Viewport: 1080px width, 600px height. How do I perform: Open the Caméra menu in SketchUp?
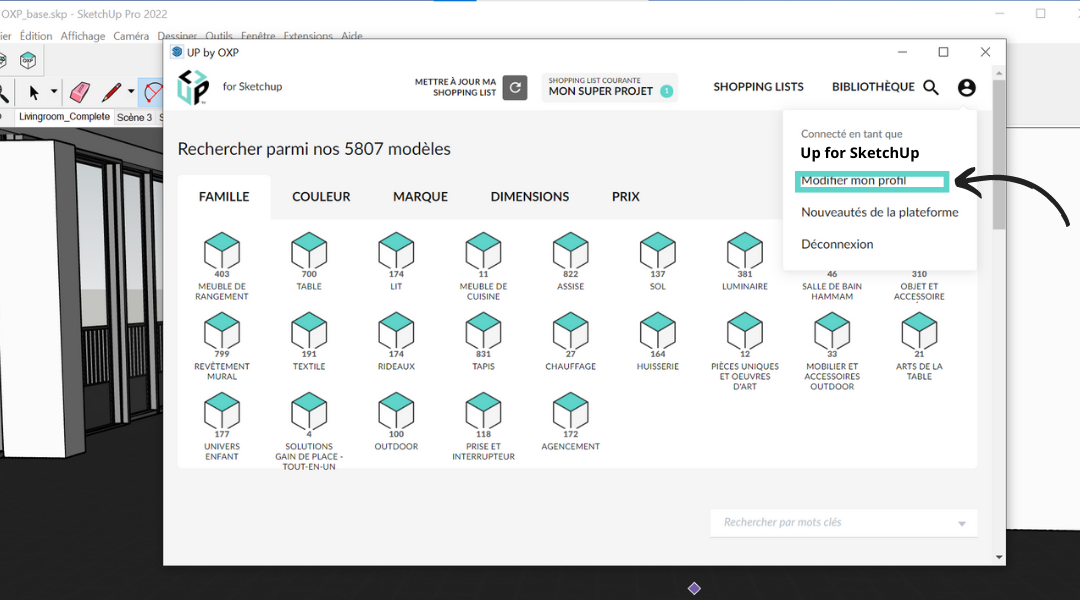click(131, 36)
